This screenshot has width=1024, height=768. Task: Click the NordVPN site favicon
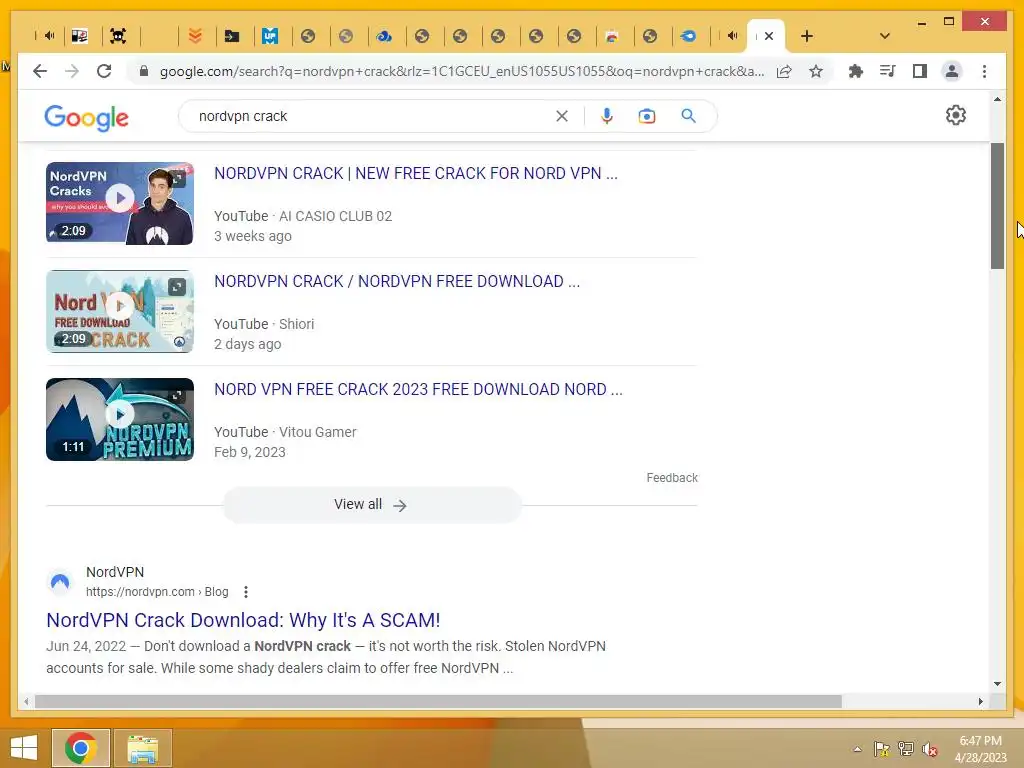tap(60, 581)
